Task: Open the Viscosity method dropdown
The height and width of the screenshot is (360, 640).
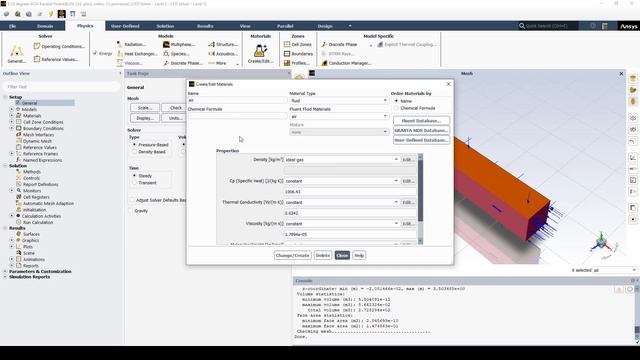Action: (x=341, y=224)
